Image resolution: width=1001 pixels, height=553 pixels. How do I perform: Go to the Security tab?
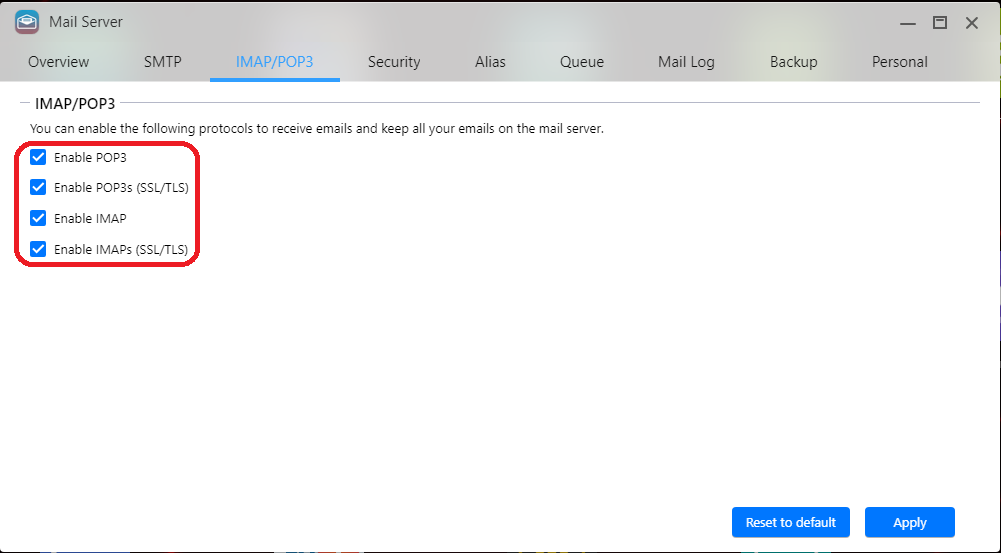tap(394, 62)
